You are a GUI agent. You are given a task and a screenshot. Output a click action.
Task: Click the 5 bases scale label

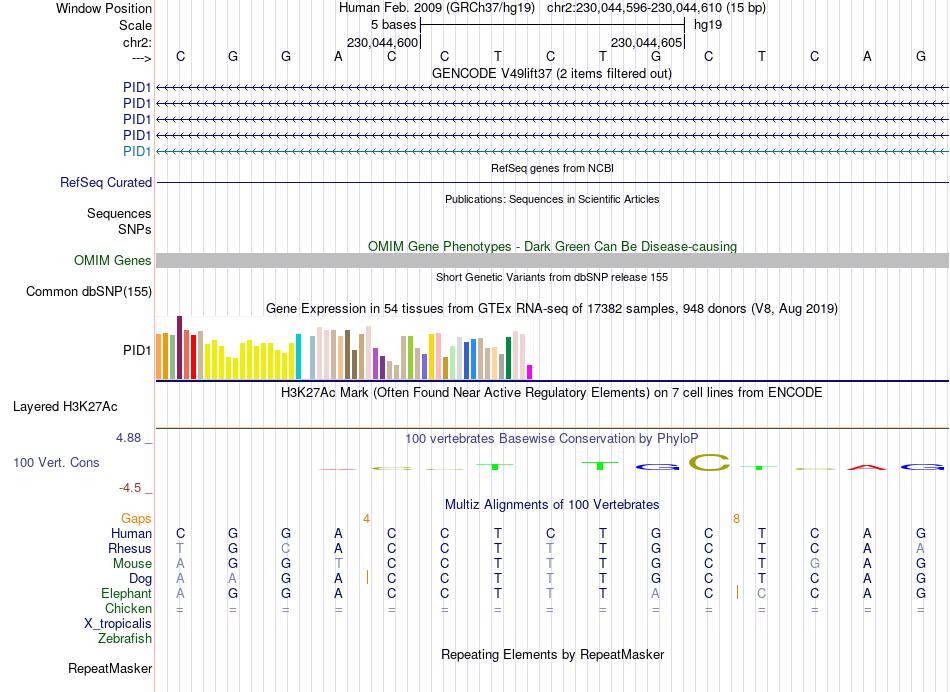click(394, 25)
